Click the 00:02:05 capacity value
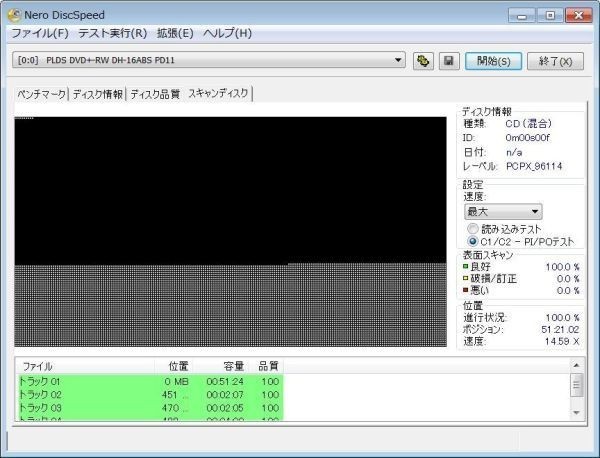 point(225,408)
